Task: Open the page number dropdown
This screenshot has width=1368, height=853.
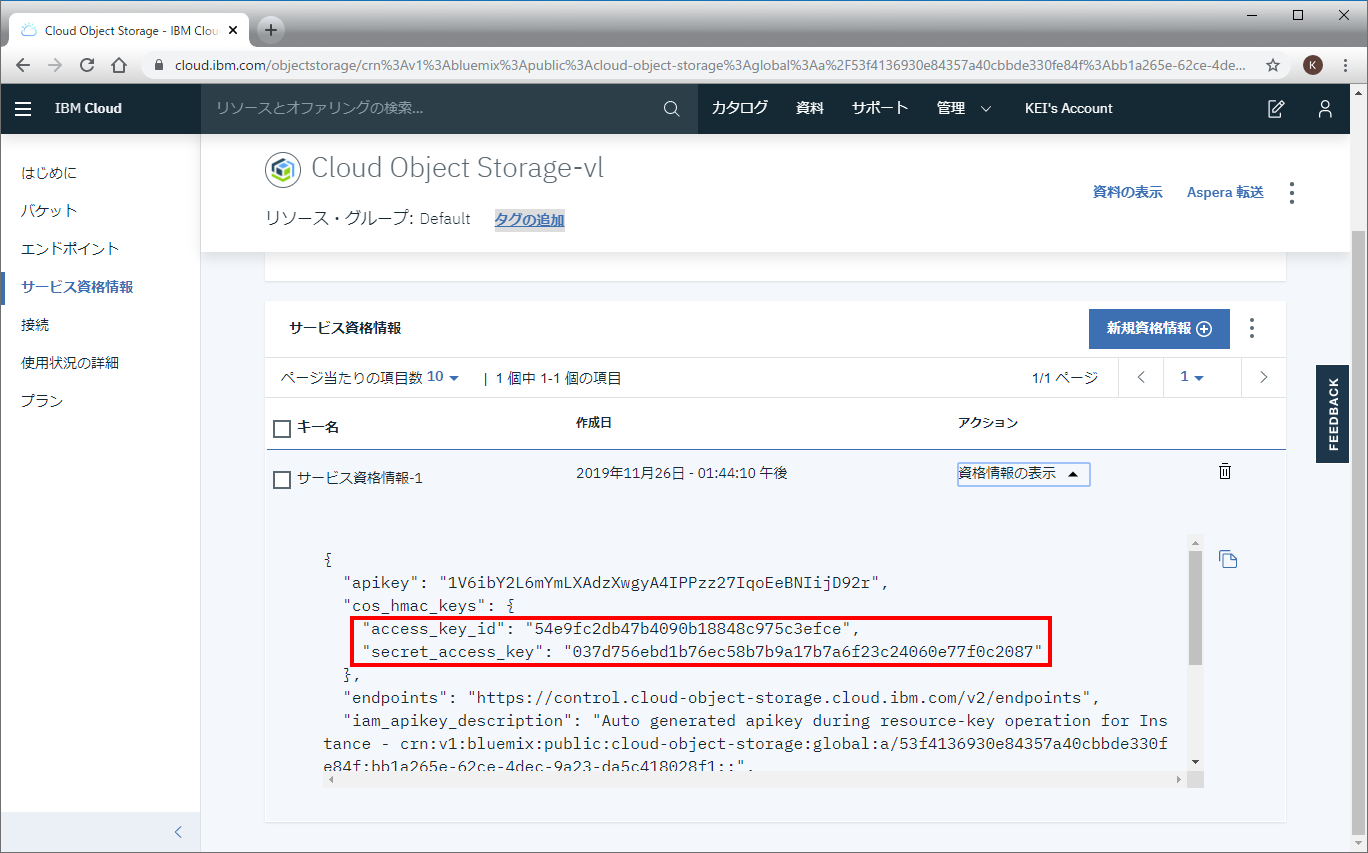Action: 1191,377
